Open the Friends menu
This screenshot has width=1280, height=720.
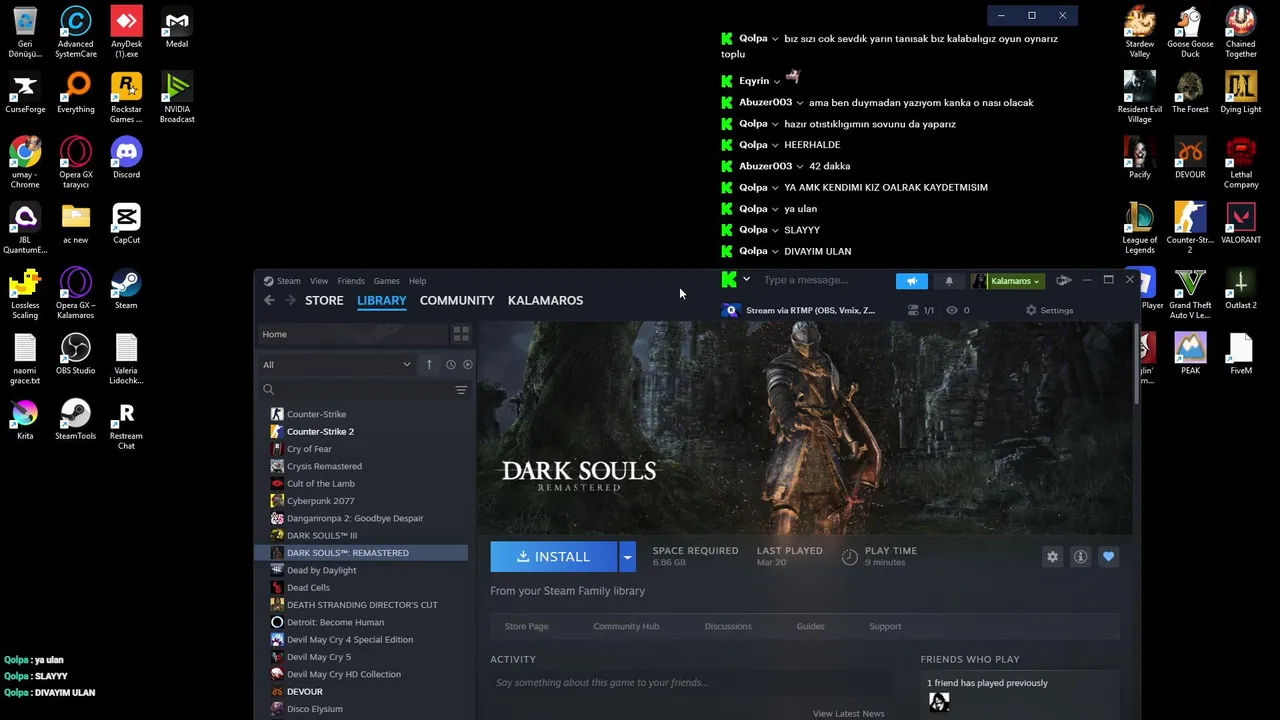click(x=351, y=281)
